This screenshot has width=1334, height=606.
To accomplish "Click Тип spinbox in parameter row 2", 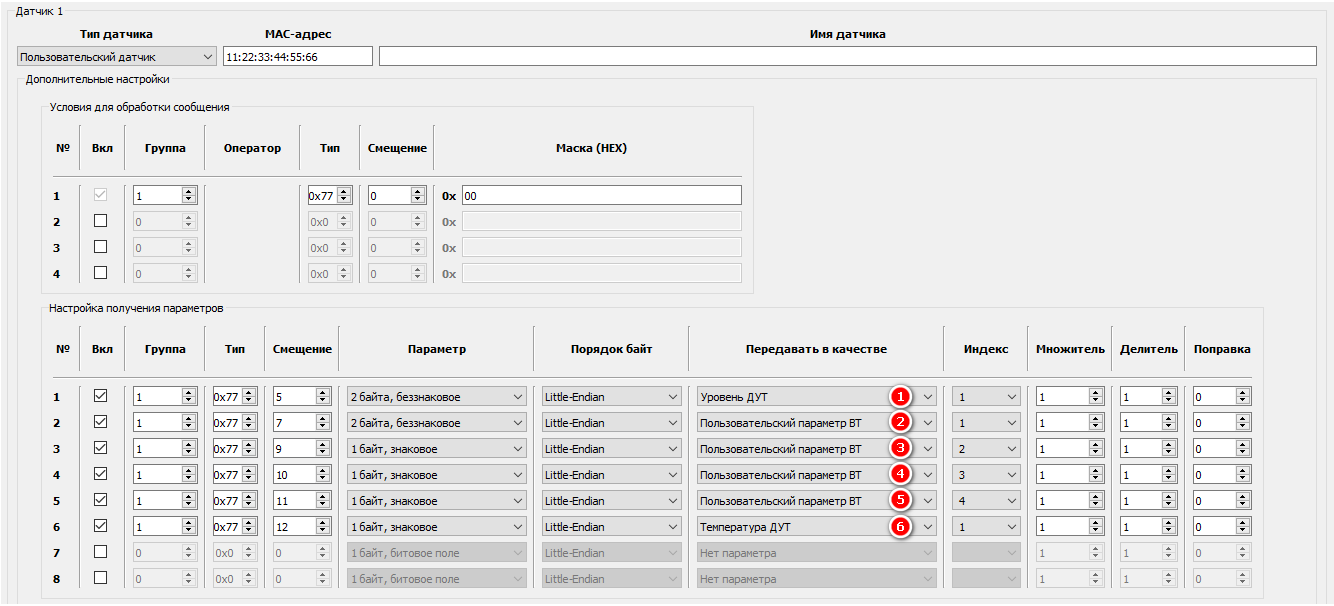I will click(234, 423).
